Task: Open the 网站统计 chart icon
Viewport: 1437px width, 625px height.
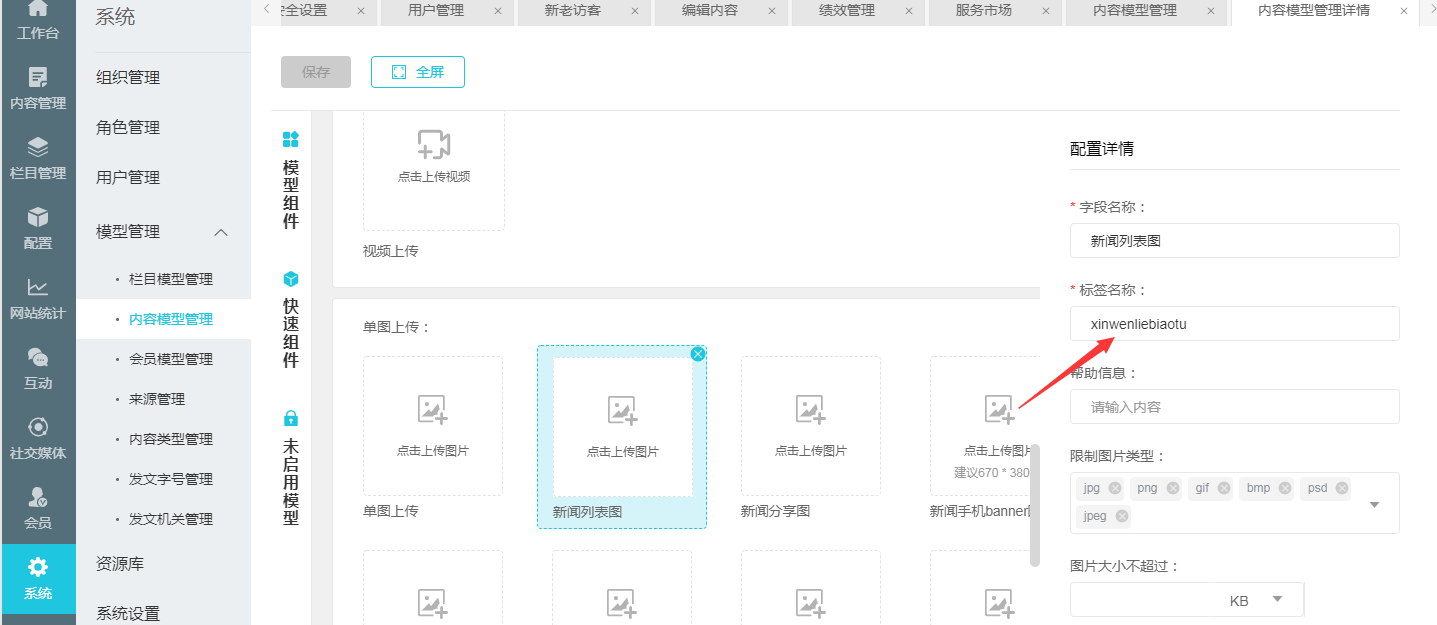Action: point(38,287)
